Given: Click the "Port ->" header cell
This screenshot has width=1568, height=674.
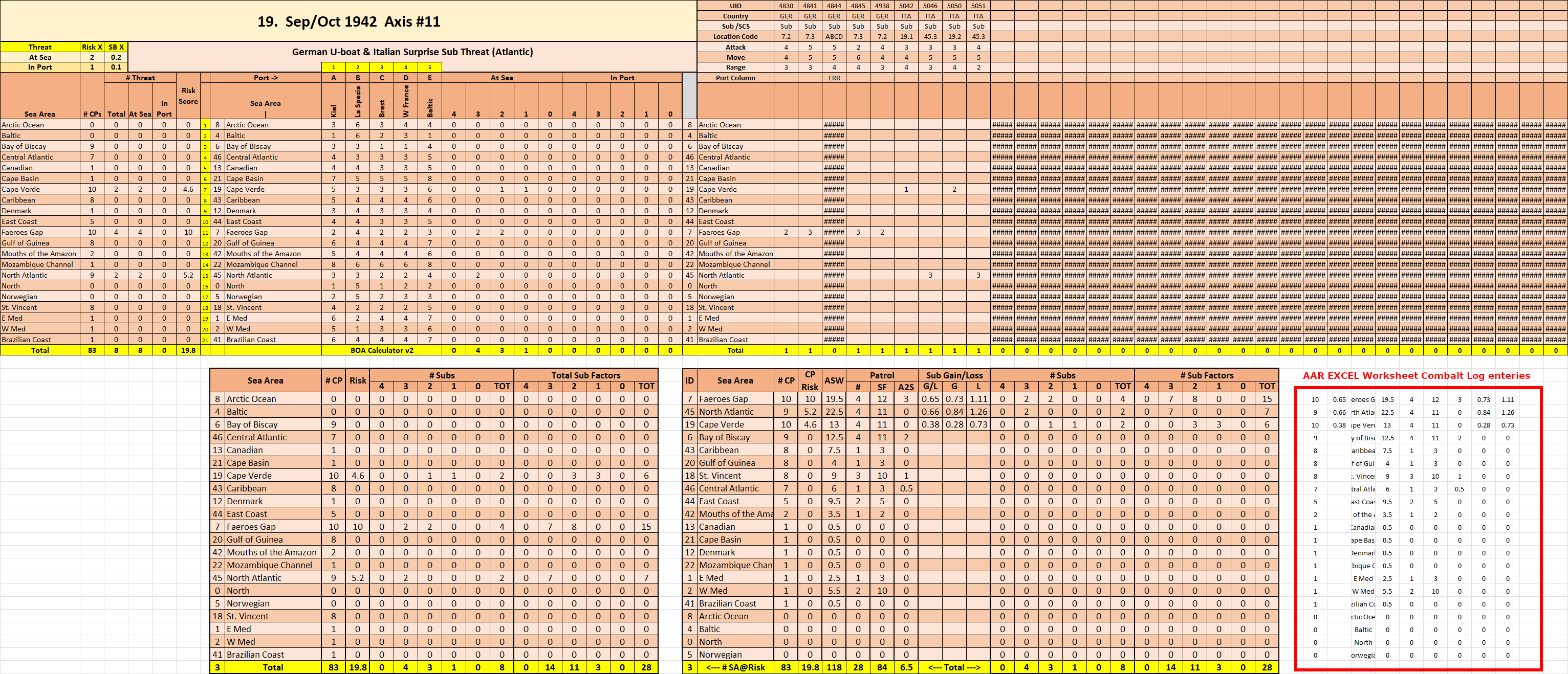Looking at the screenshot, I should tap(266, 78).
